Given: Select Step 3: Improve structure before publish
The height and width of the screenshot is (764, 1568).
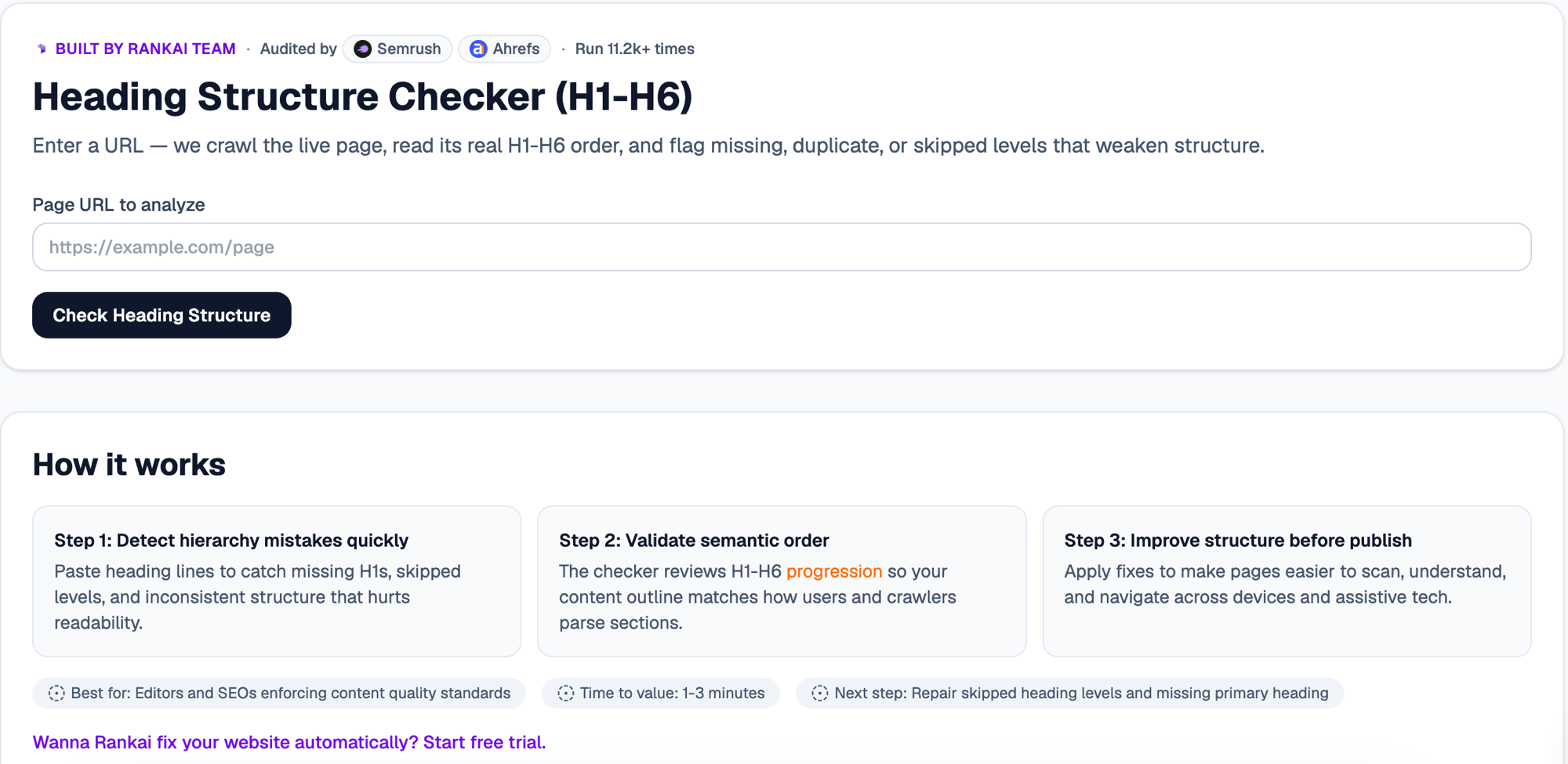Looking at the screenshot, I should click(1238, 540).
